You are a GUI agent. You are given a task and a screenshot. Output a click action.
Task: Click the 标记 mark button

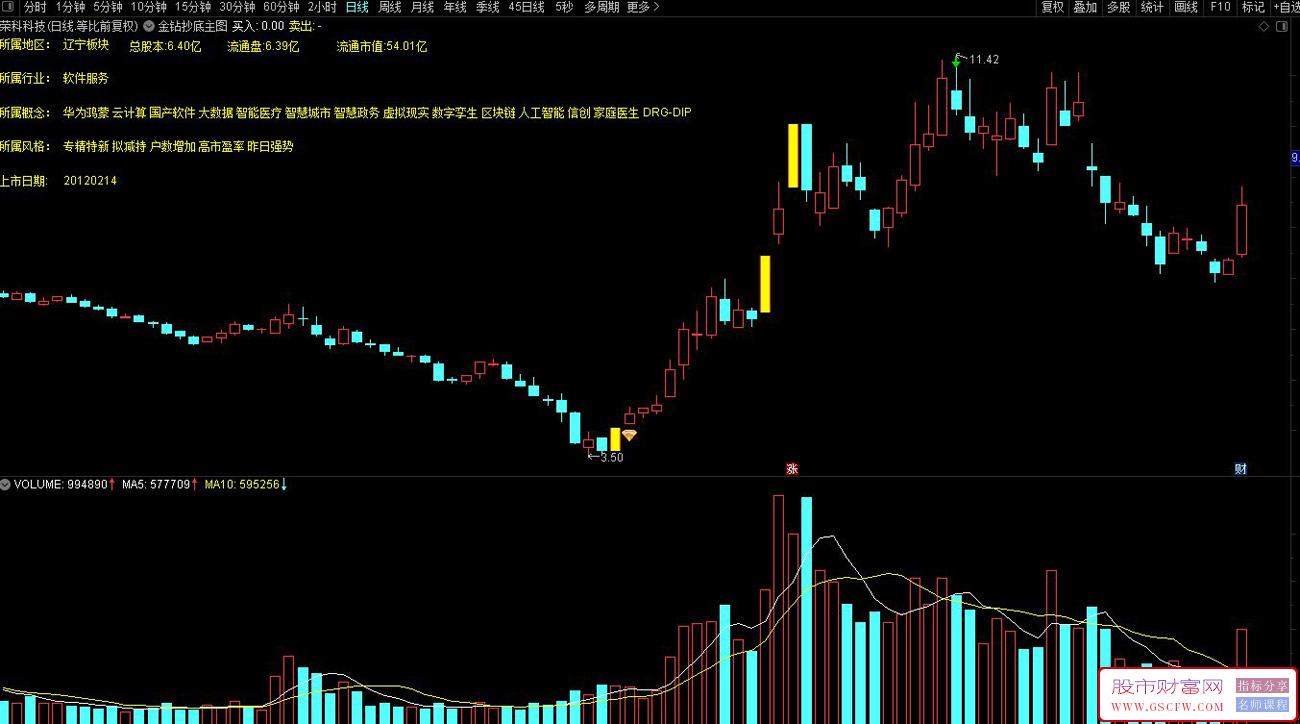pyautogui.click(x=1253, y=7)
